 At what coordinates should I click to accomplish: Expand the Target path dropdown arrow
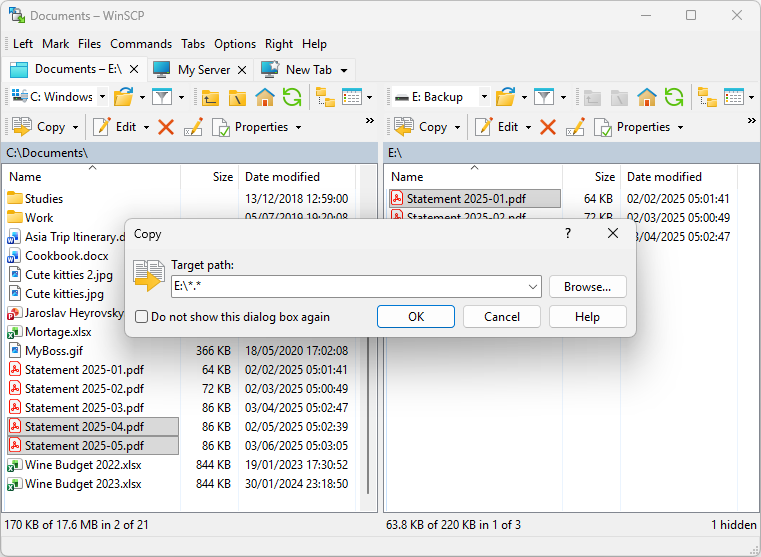[532, 287]
